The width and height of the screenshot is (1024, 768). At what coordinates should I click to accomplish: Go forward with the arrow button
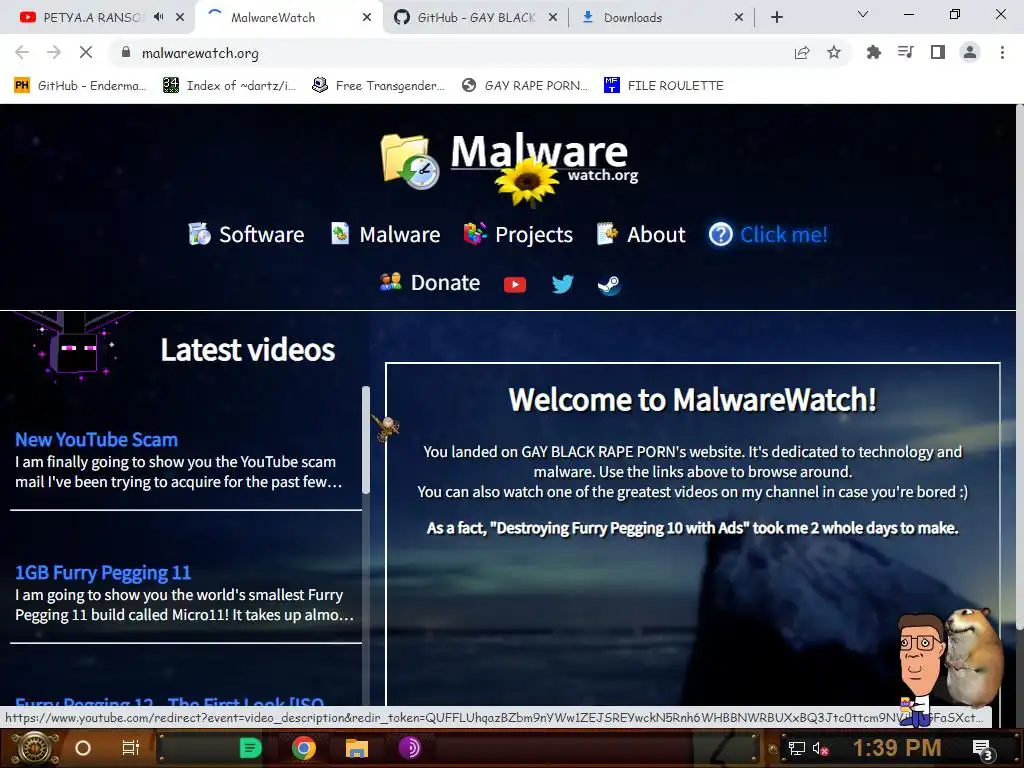click(54, 52)
